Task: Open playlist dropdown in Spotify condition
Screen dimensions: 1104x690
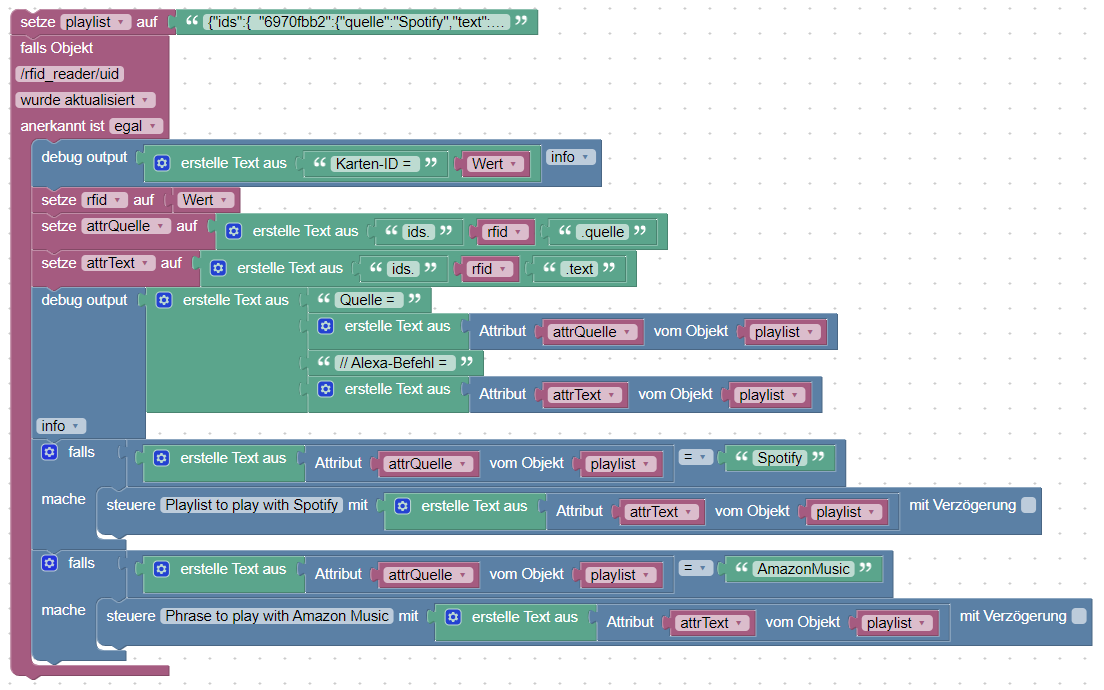Action: 621,464
